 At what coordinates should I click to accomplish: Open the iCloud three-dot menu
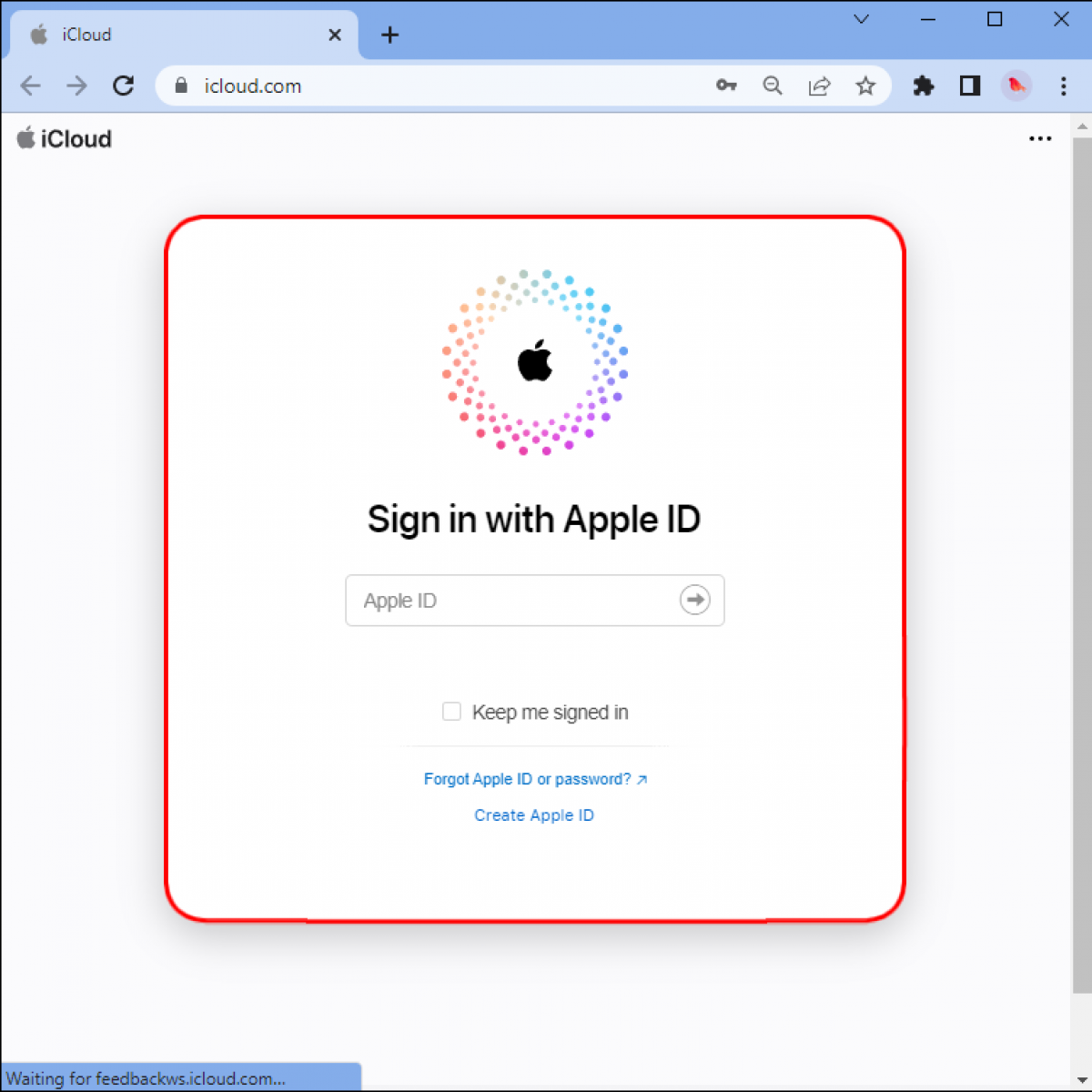coord(1040,139)
